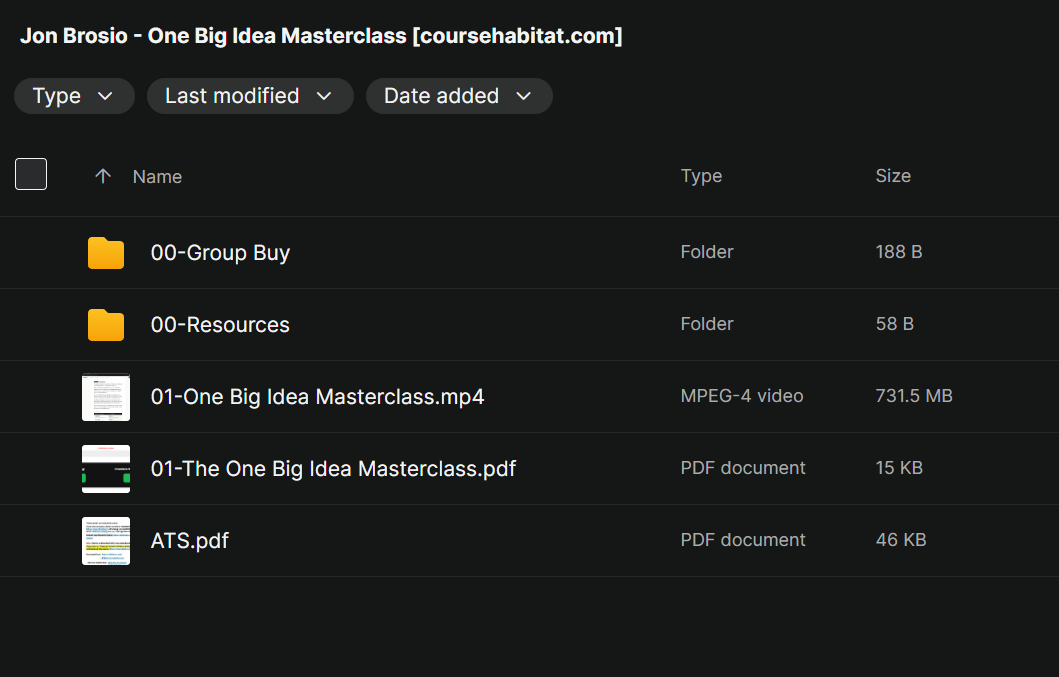Viewport: 1059px width, 677px height.
Task: Sort files by the Name column
Action: 157,177
